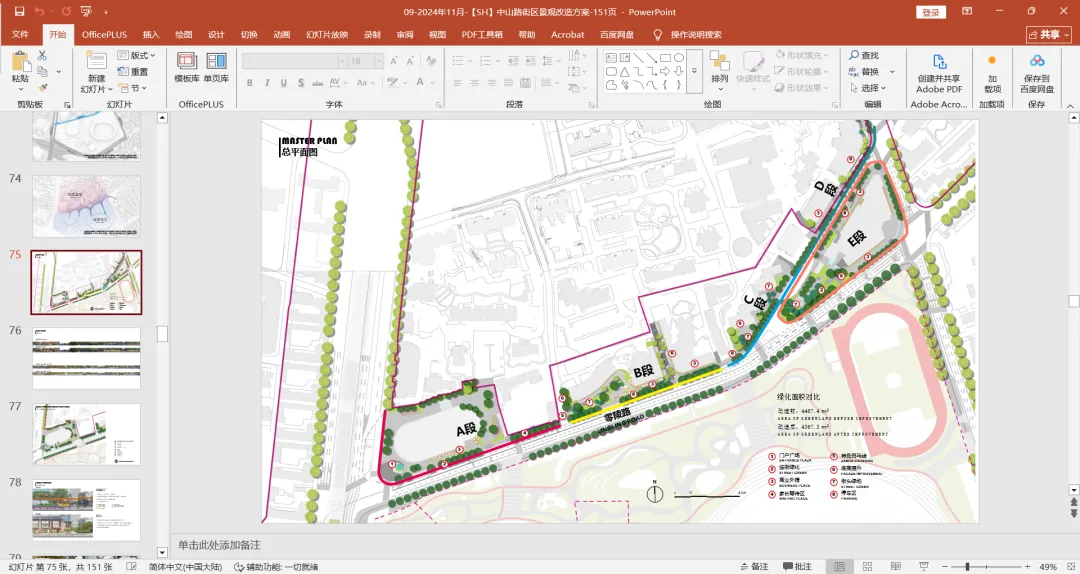Click the Format Painter brush icon
This screenshot has width=1080, height=574.
click(43, 88)
